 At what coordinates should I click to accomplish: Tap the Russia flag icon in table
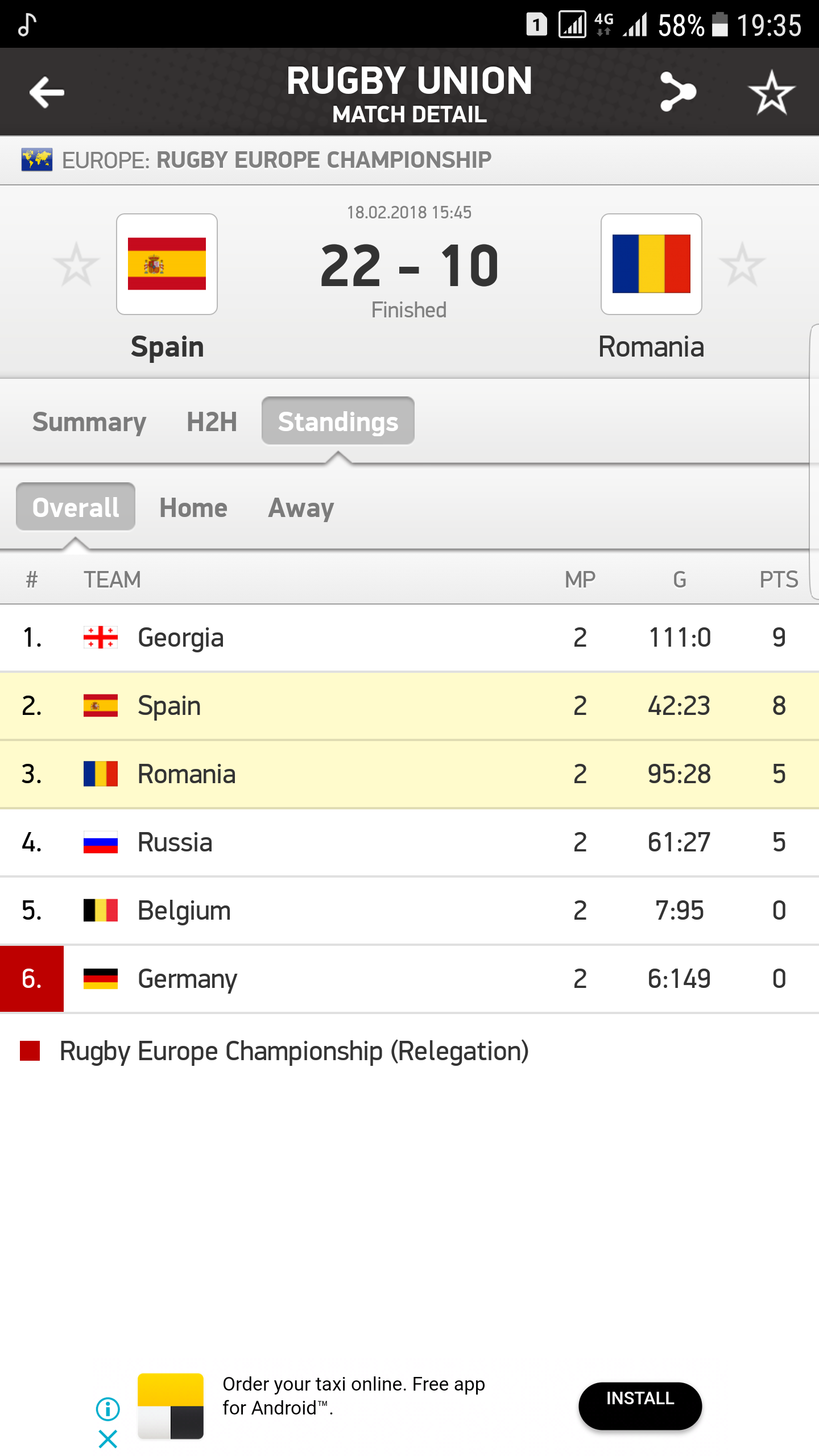pos(101,842)
